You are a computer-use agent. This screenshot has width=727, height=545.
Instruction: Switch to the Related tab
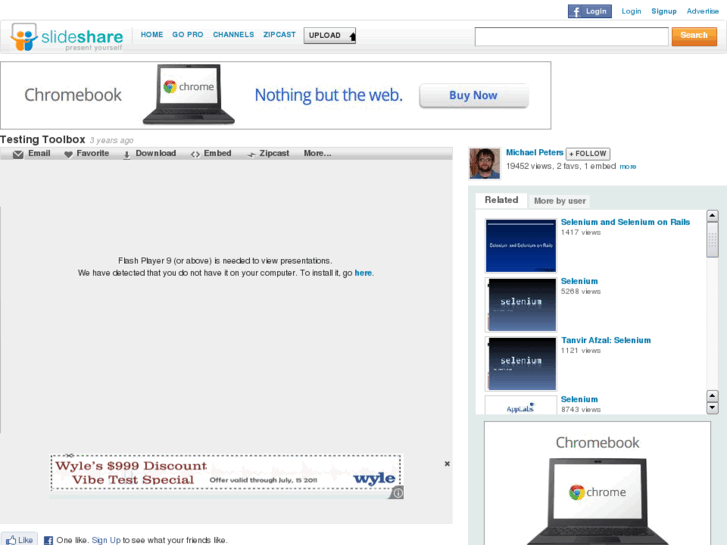[x=501, y=200]
